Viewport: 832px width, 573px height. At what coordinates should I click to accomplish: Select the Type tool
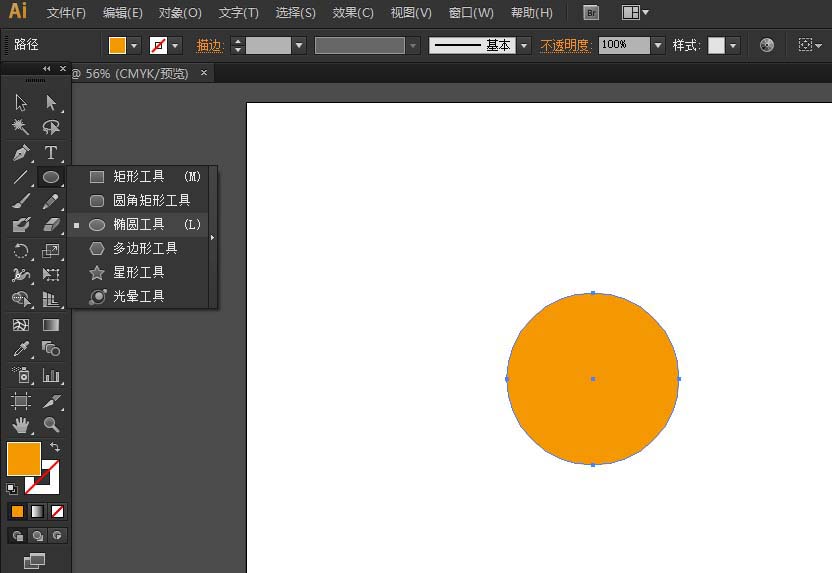click(x=51, y=153)
